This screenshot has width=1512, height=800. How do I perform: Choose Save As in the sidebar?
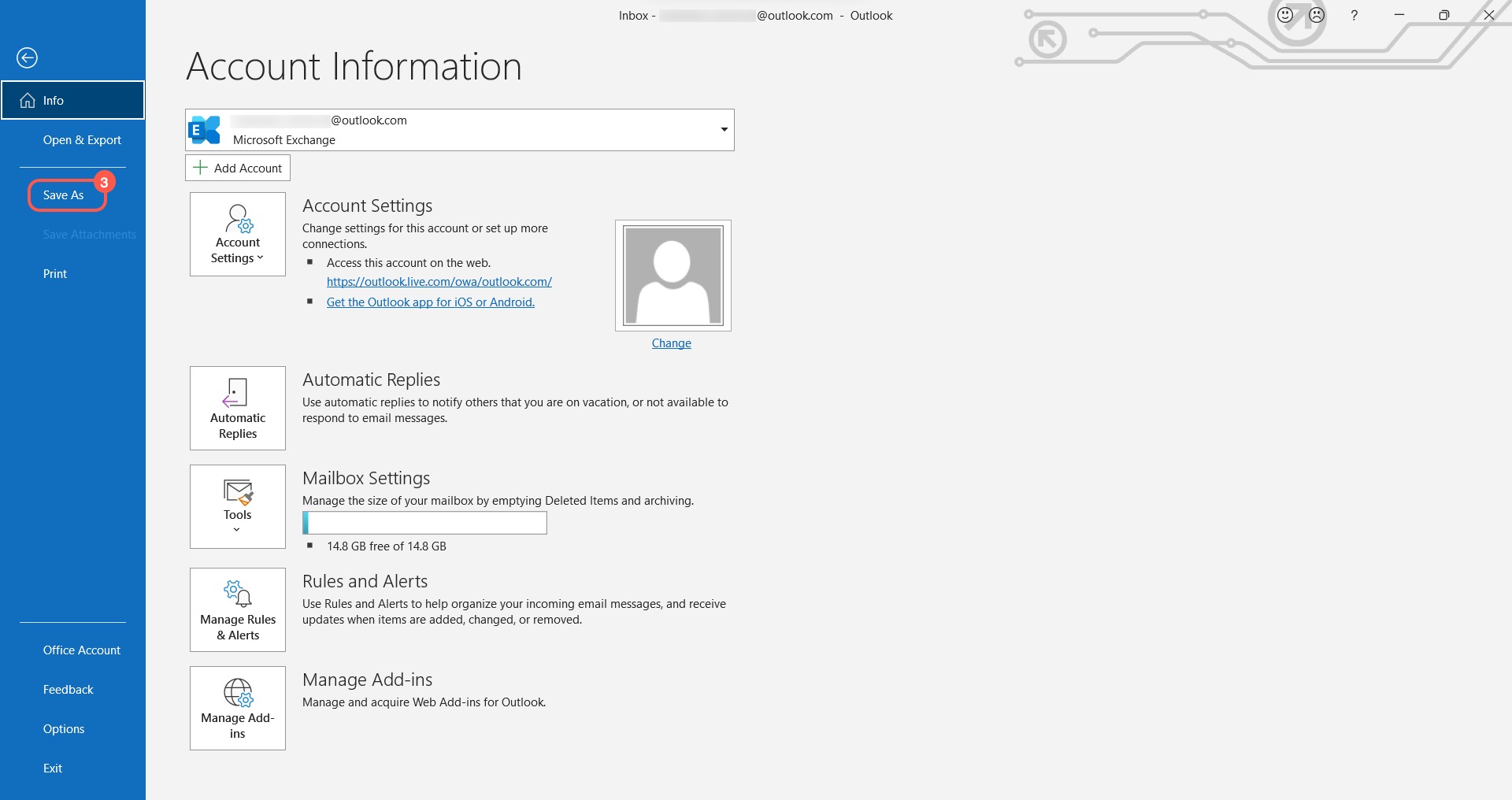click(x=64, y=195)
